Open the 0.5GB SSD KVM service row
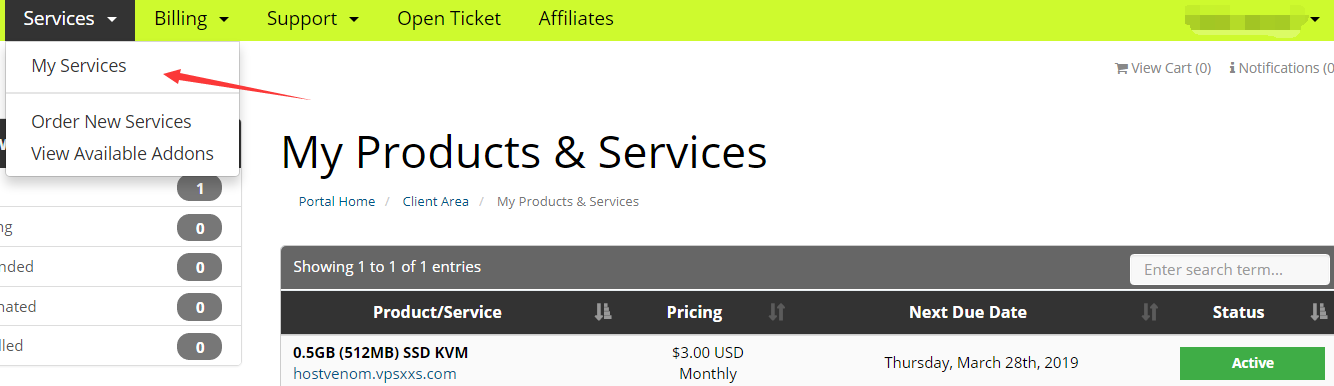Image resolution: width=1334 pixels, height=386 pixels. tap(807, 361)
